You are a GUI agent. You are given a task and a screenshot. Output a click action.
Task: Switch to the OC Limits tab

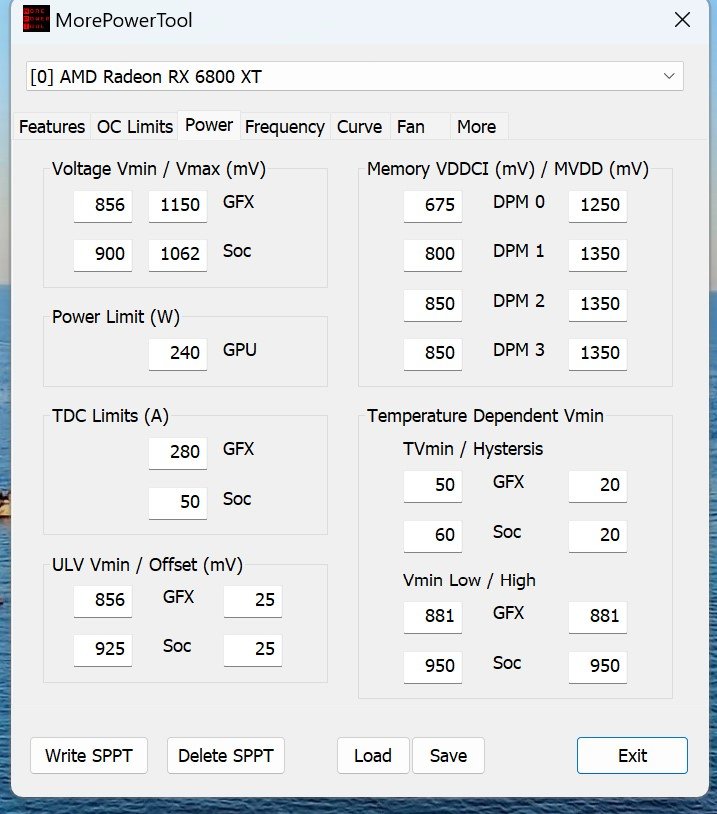(134, 127)
